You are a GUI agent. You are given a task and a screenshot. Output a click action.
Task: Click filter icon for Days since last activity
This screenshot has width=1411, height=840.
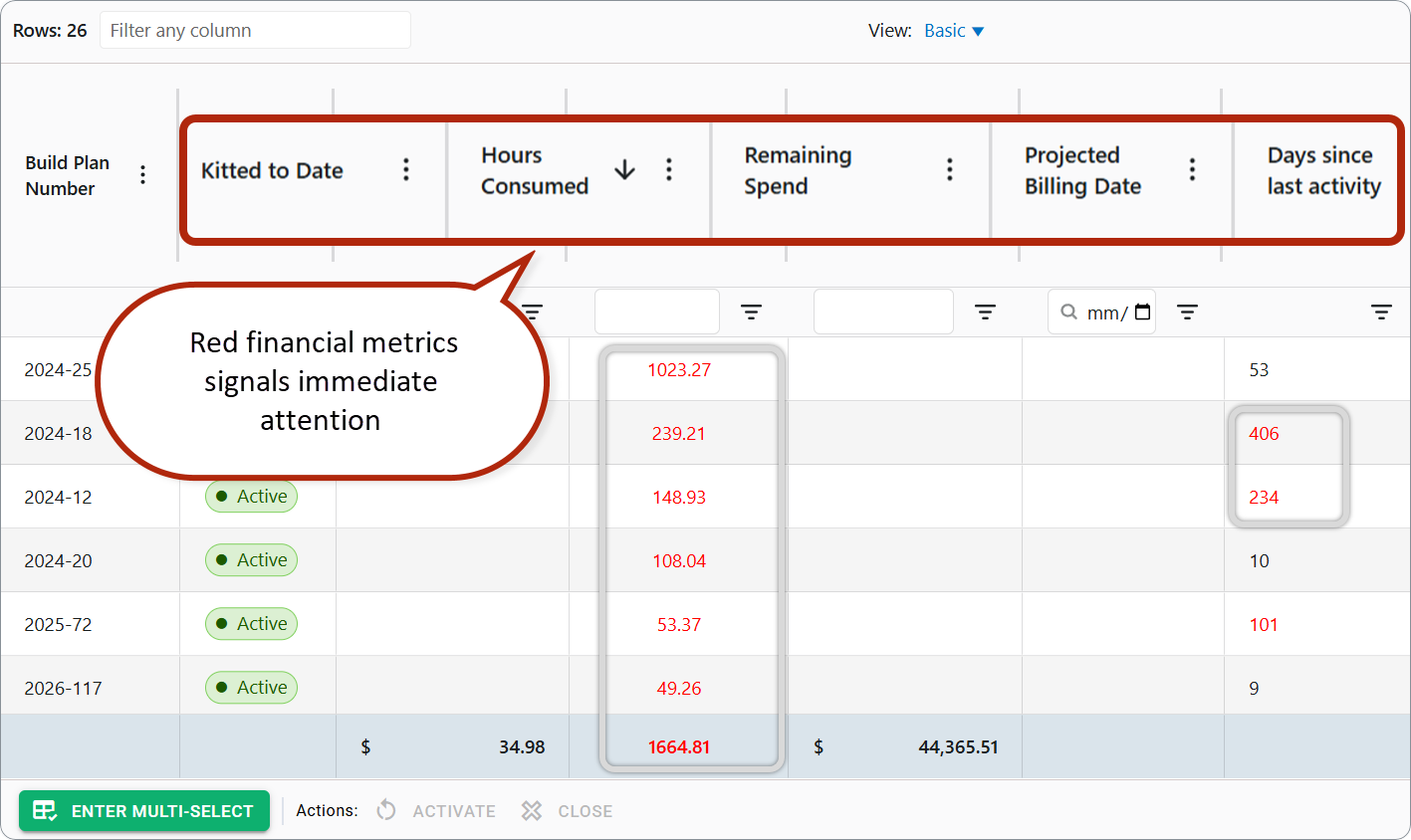point(1382,313)
